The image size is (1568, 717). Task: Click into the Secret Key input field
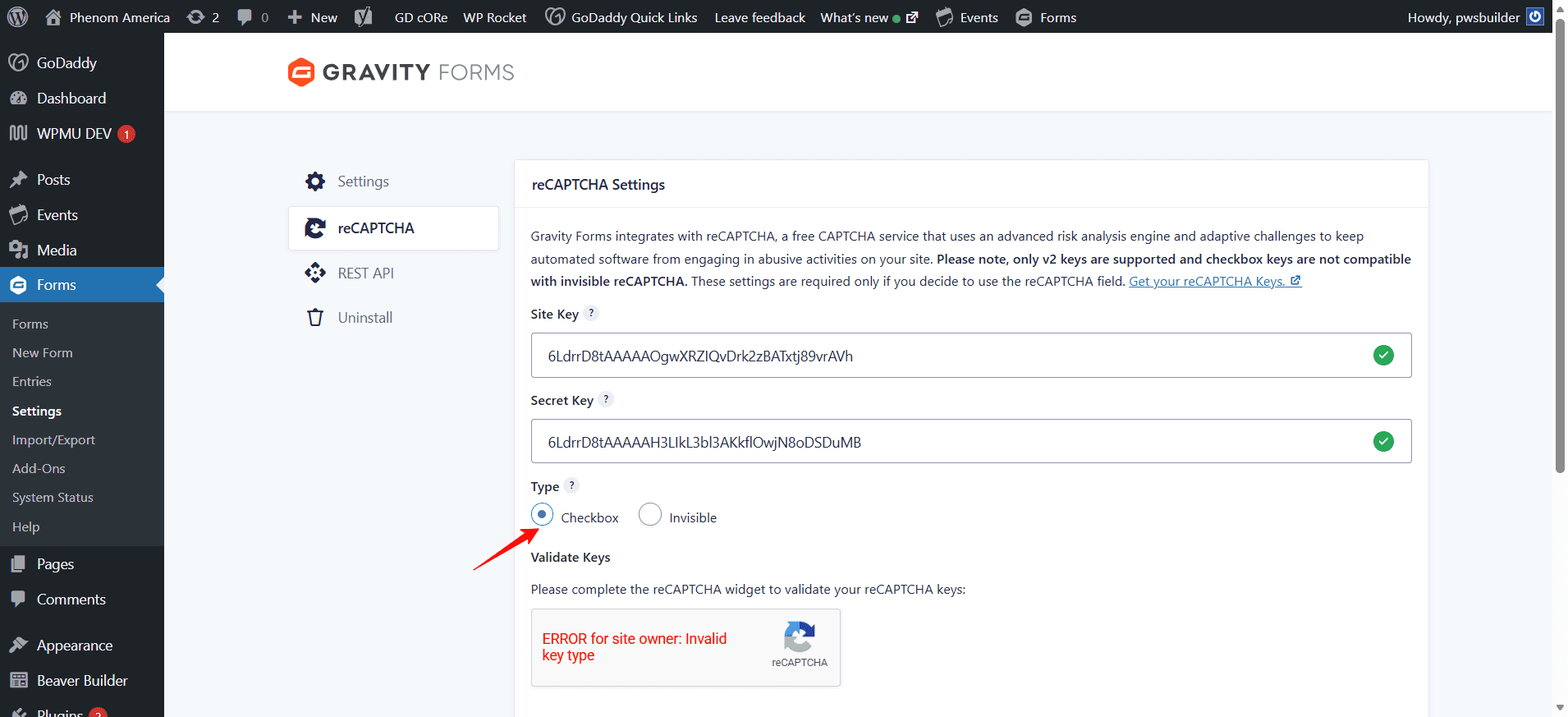point(971,442)
